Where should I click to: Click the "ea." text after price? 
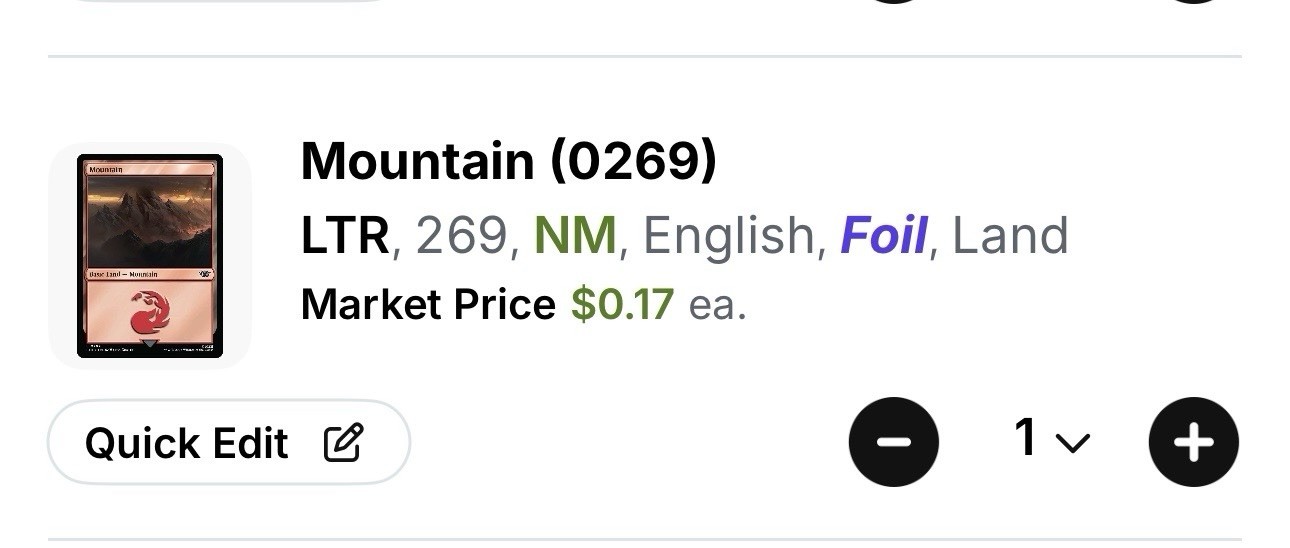[717, 304]
